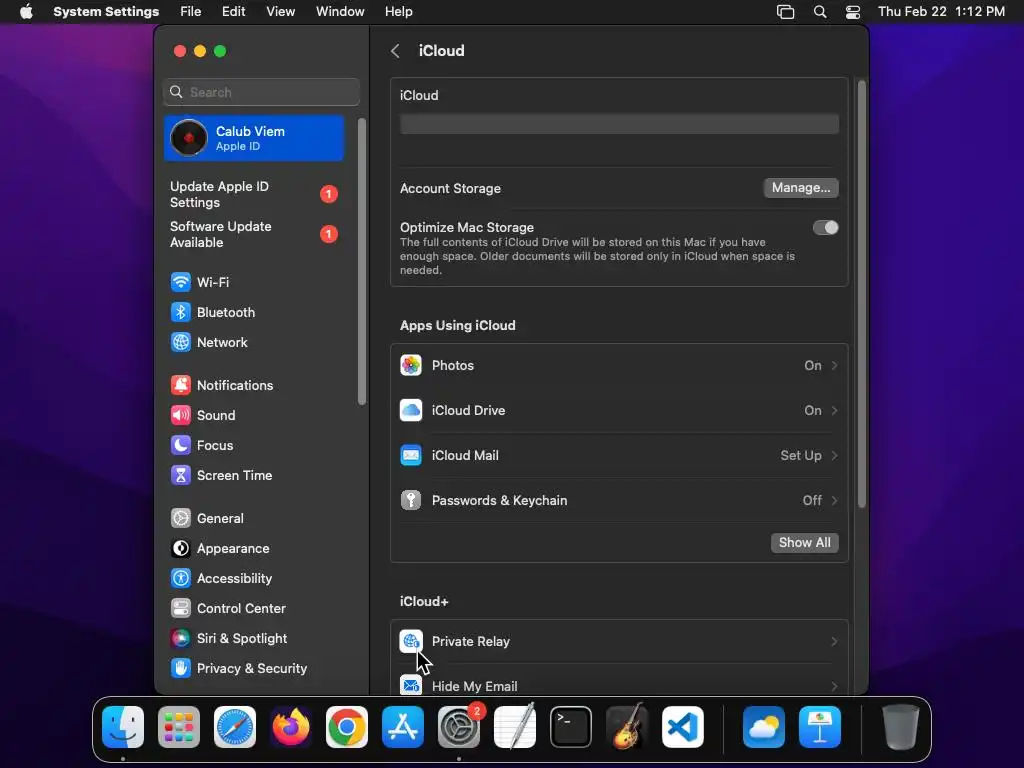Click Manage… account storage button

coord(801,188)
